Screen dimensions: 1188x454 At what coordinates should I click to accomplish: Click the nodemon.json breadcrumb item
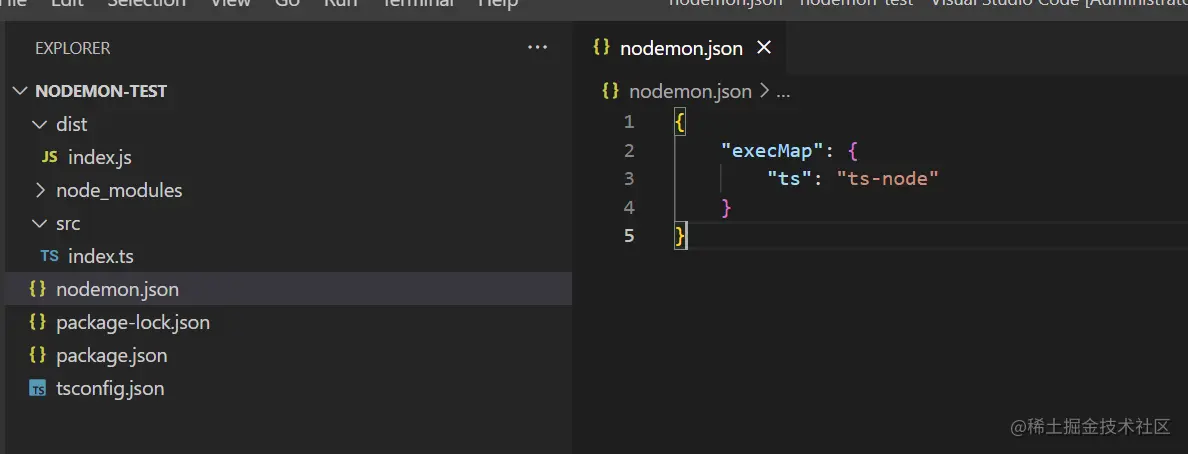(x=690, y=91)
